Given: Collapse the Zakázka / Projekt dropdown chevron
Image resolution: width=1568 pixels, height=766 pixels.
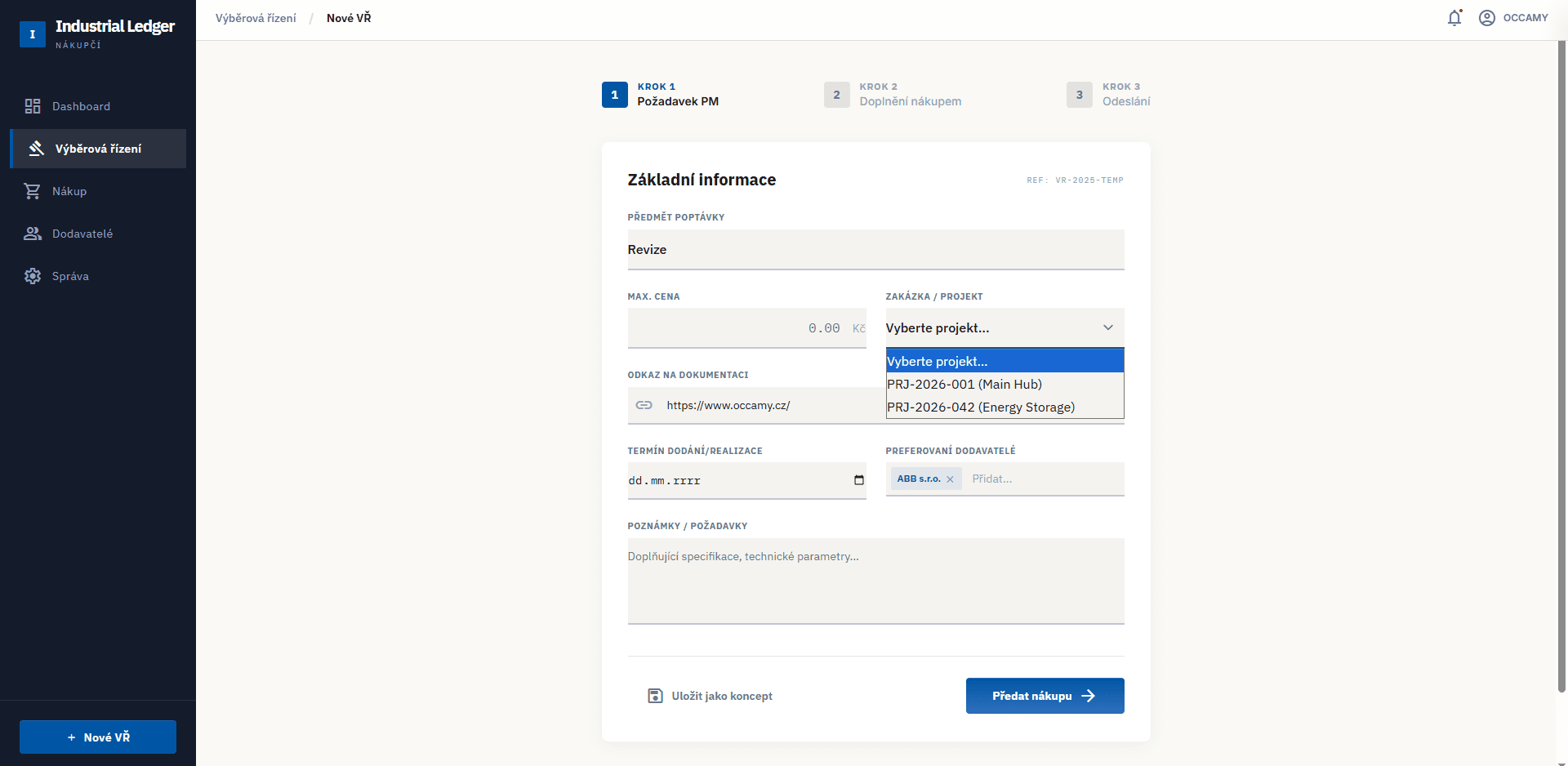Looking at the screenshot, I should tap(1108, 327).
